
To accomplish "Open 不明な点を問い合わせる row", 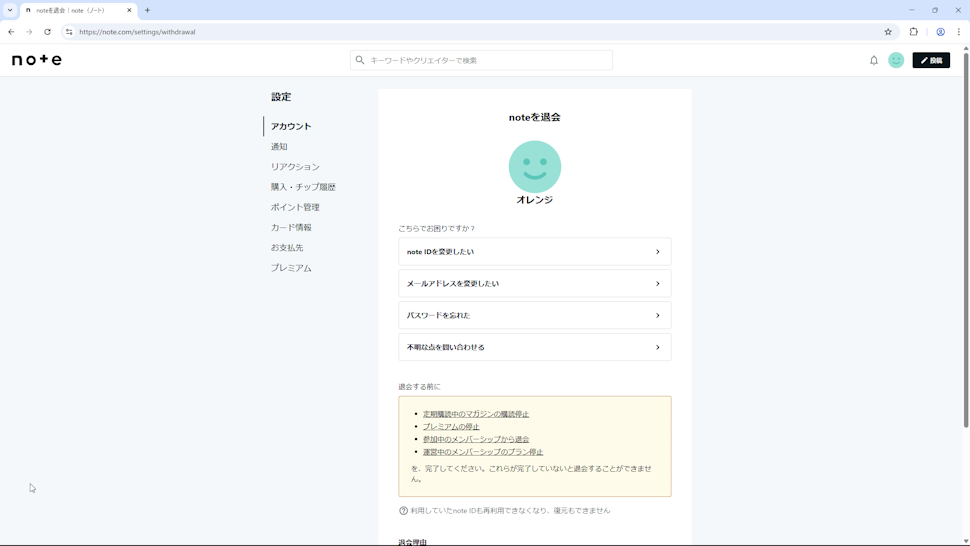I will 534,347.
